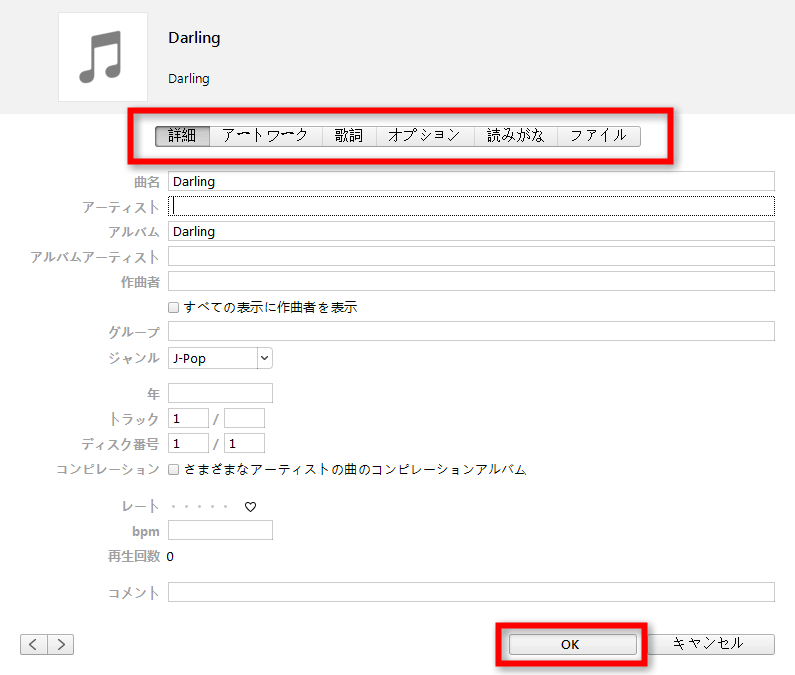Click the J-Pop genre text box

click(x=213, y=358)
